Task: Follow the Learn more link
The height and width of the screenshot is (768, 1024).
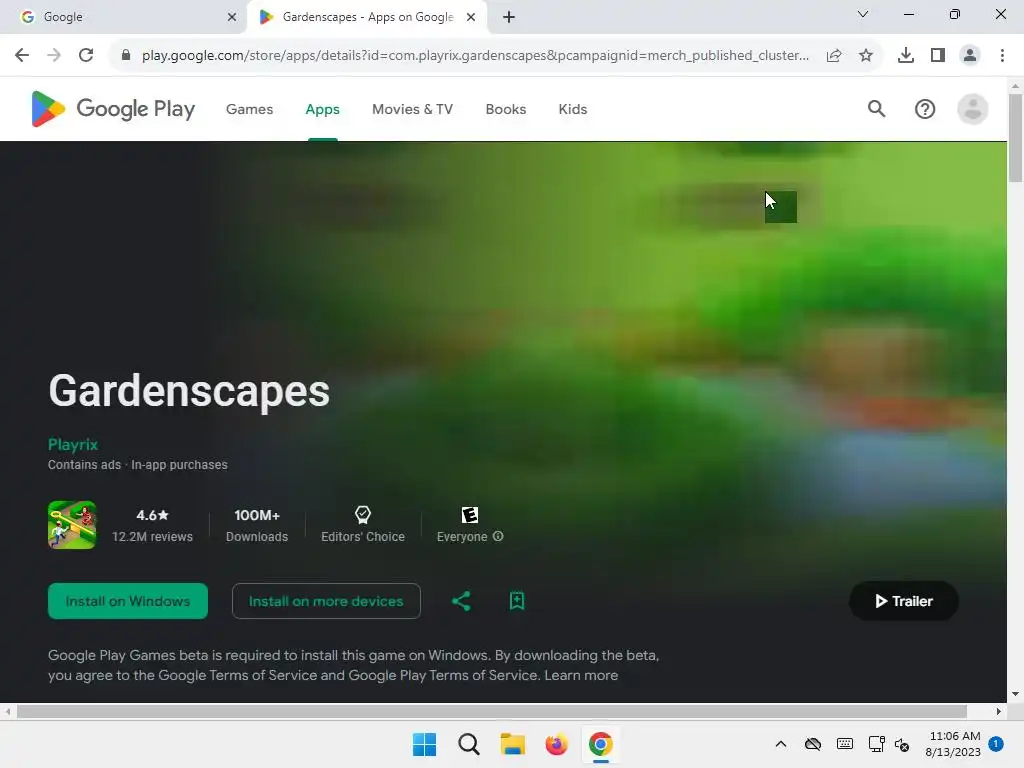Action: coord(581,675)
